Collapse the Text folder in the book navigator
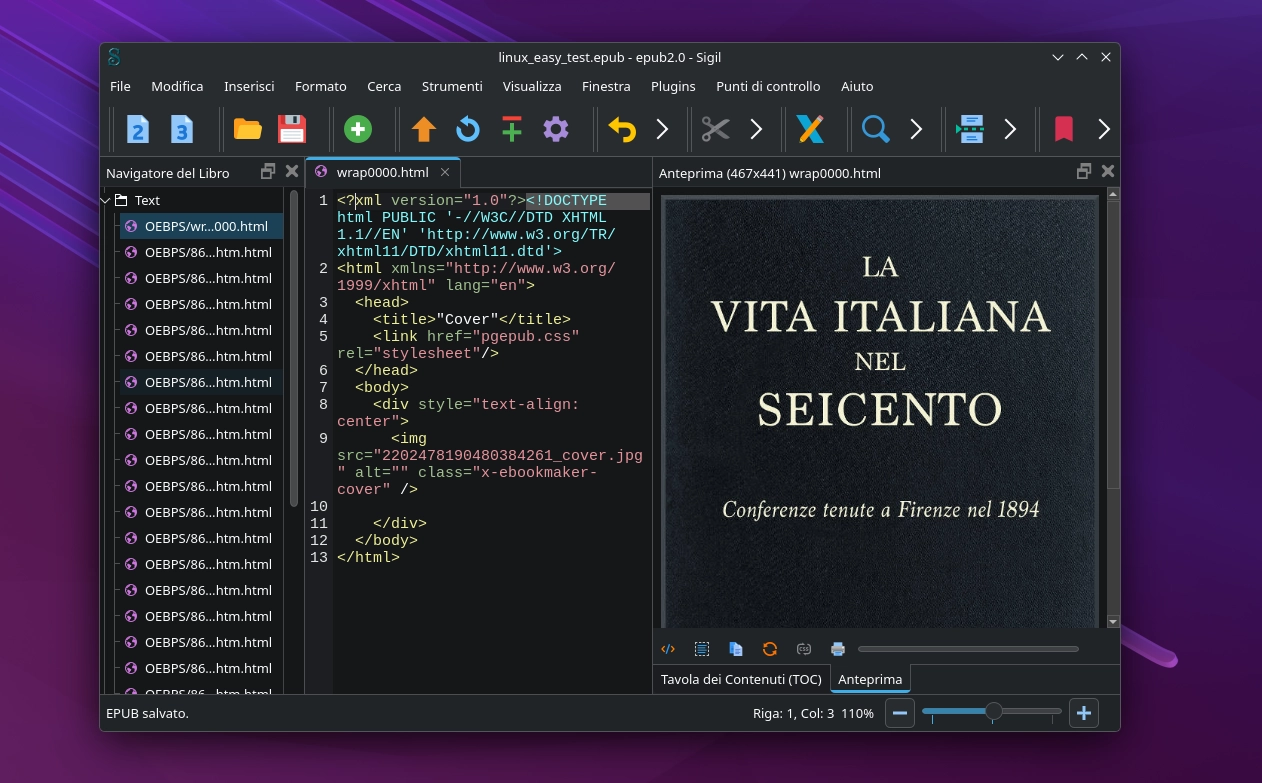The width and height of the screenshot is (1262, 783). [x=105, y=200]
